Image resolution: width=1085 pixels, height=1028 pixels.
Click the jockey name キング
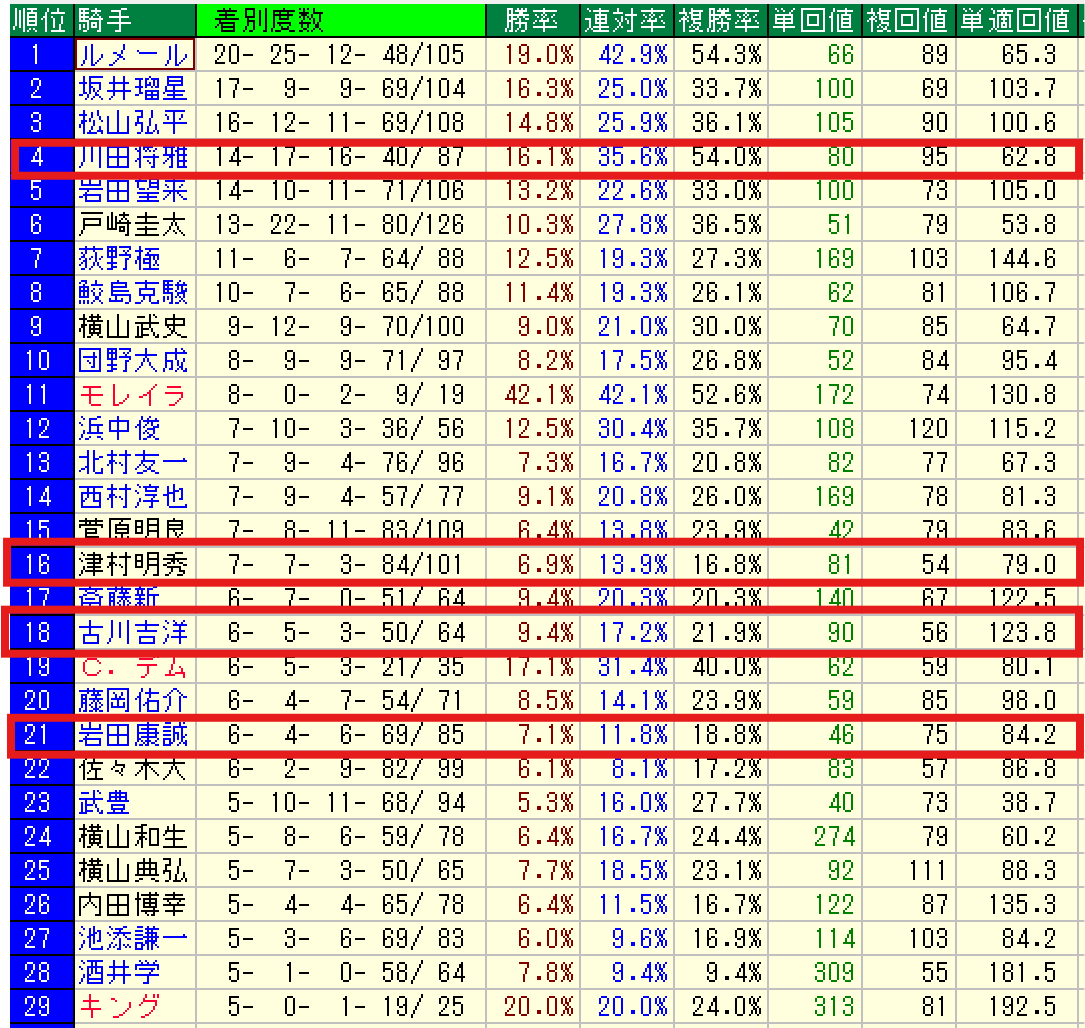coord(119,1006)
